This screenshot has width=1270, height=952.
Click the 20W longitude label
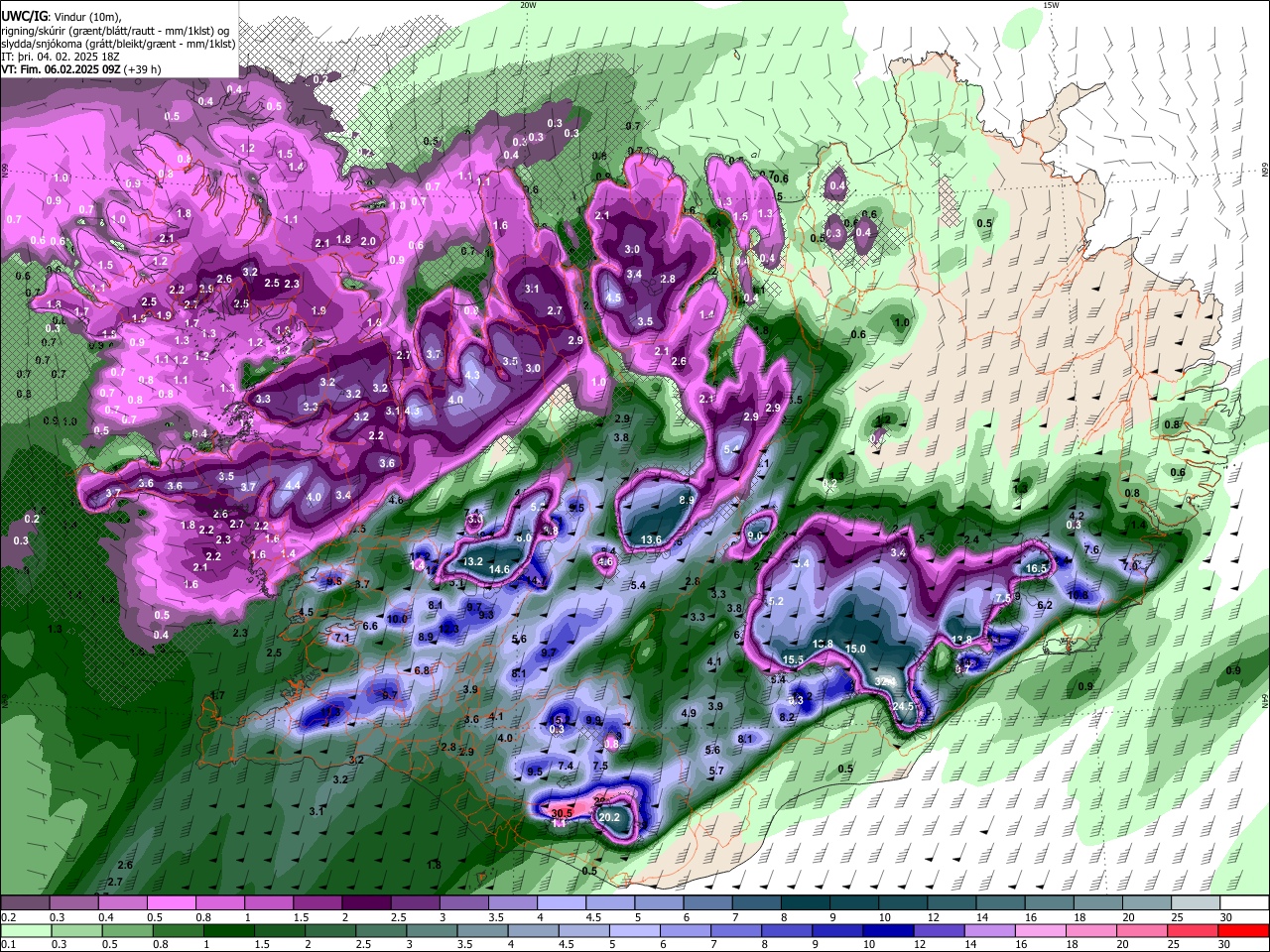click(x=529, y=5)
